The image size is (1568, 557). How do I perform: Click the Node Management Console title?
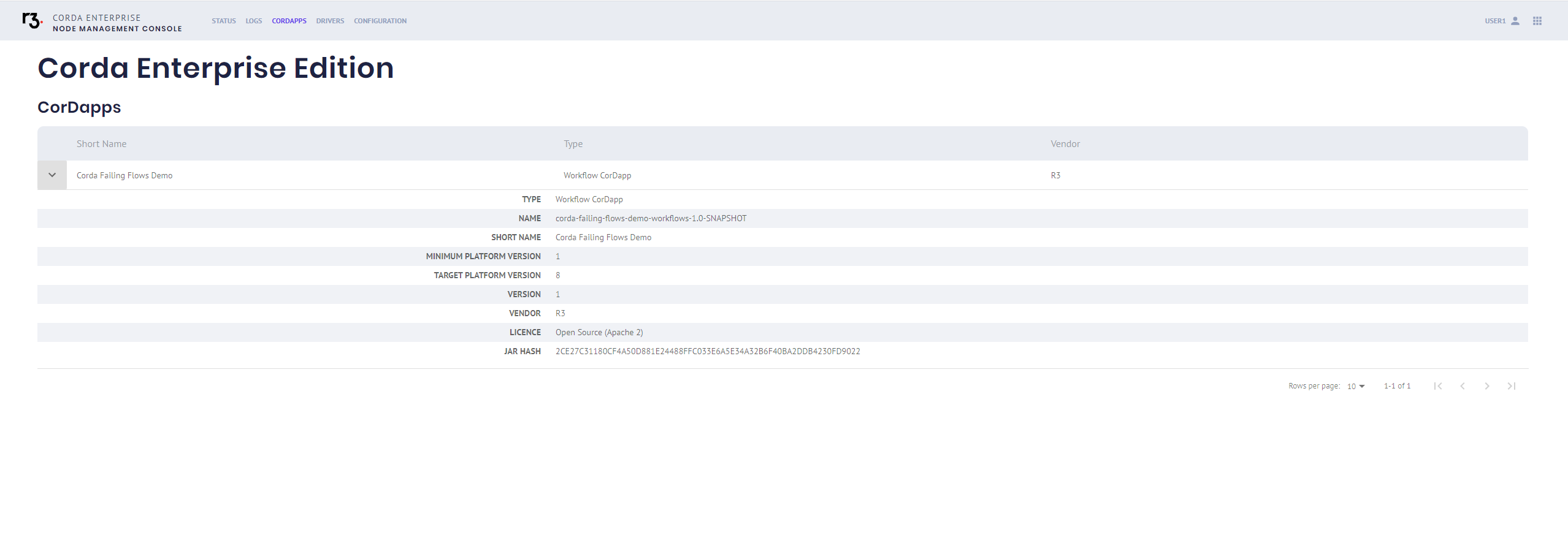117,29
